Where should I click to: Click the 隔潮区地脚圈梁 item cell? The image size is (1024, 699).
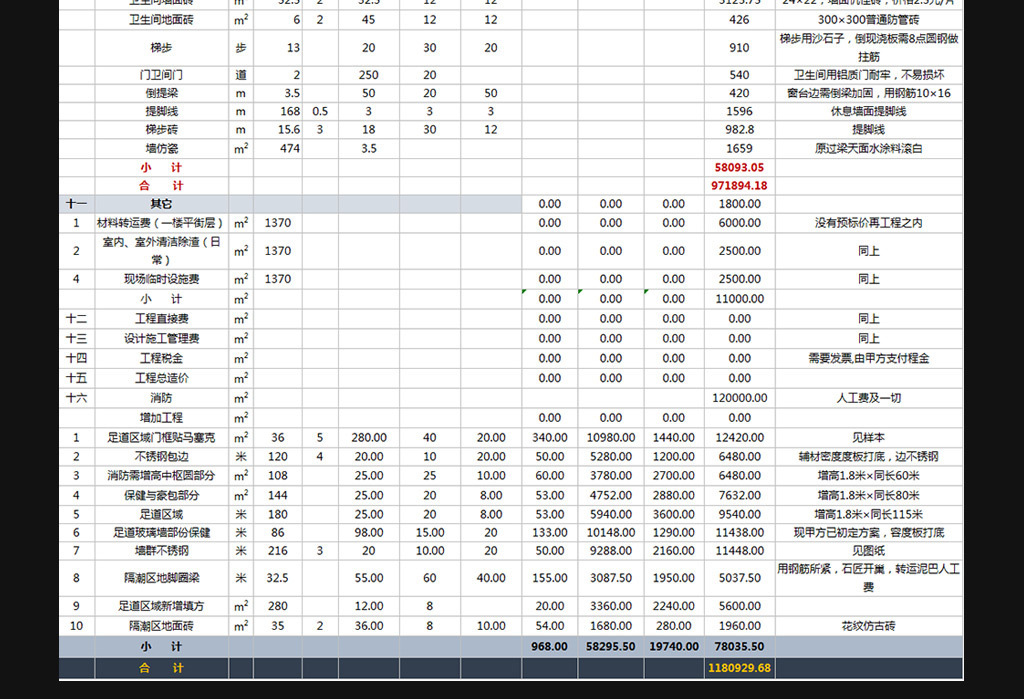[161, 578]
